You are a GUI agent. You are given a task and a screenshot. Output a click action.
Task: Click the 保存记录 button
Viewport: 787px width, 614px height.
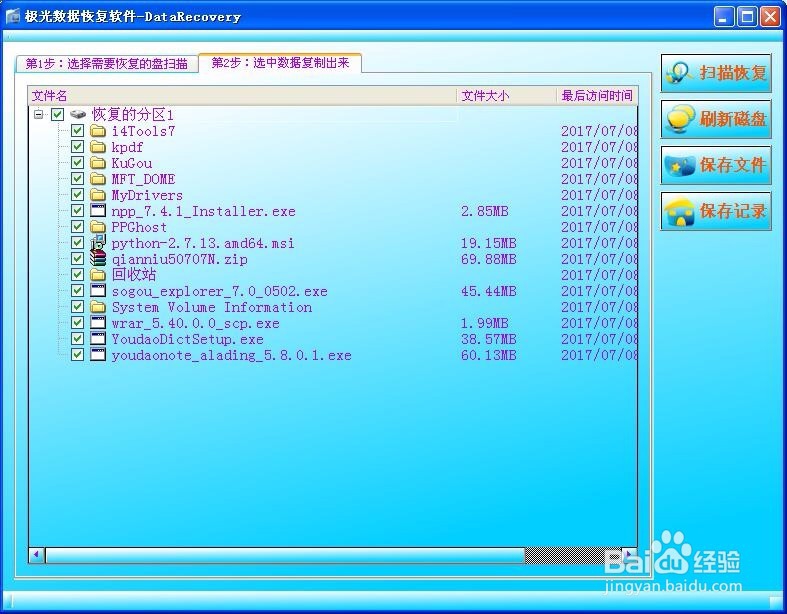tap(716, 211)
